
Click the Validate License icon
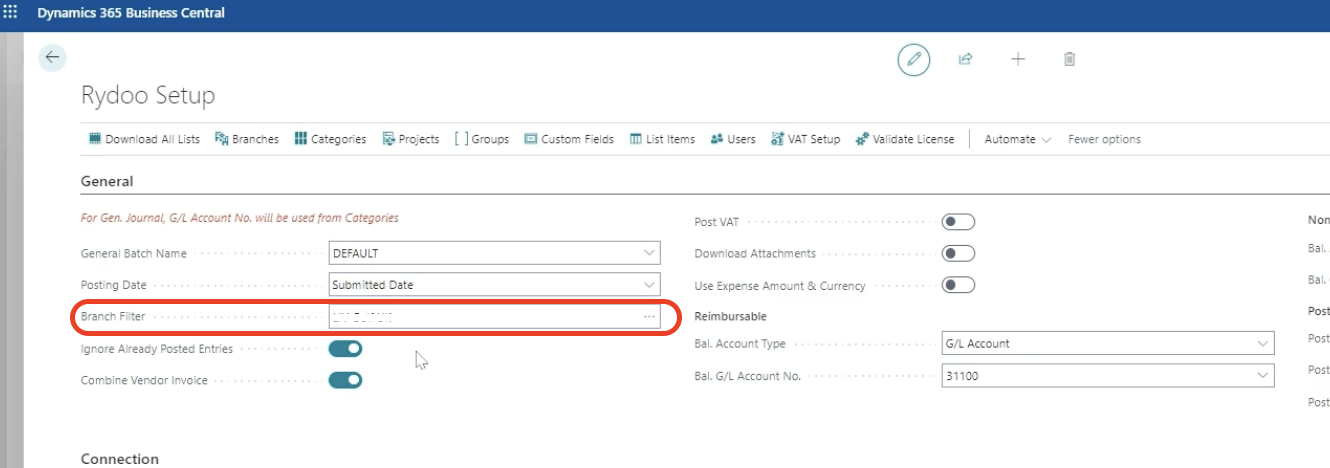(x=862, y=139)
